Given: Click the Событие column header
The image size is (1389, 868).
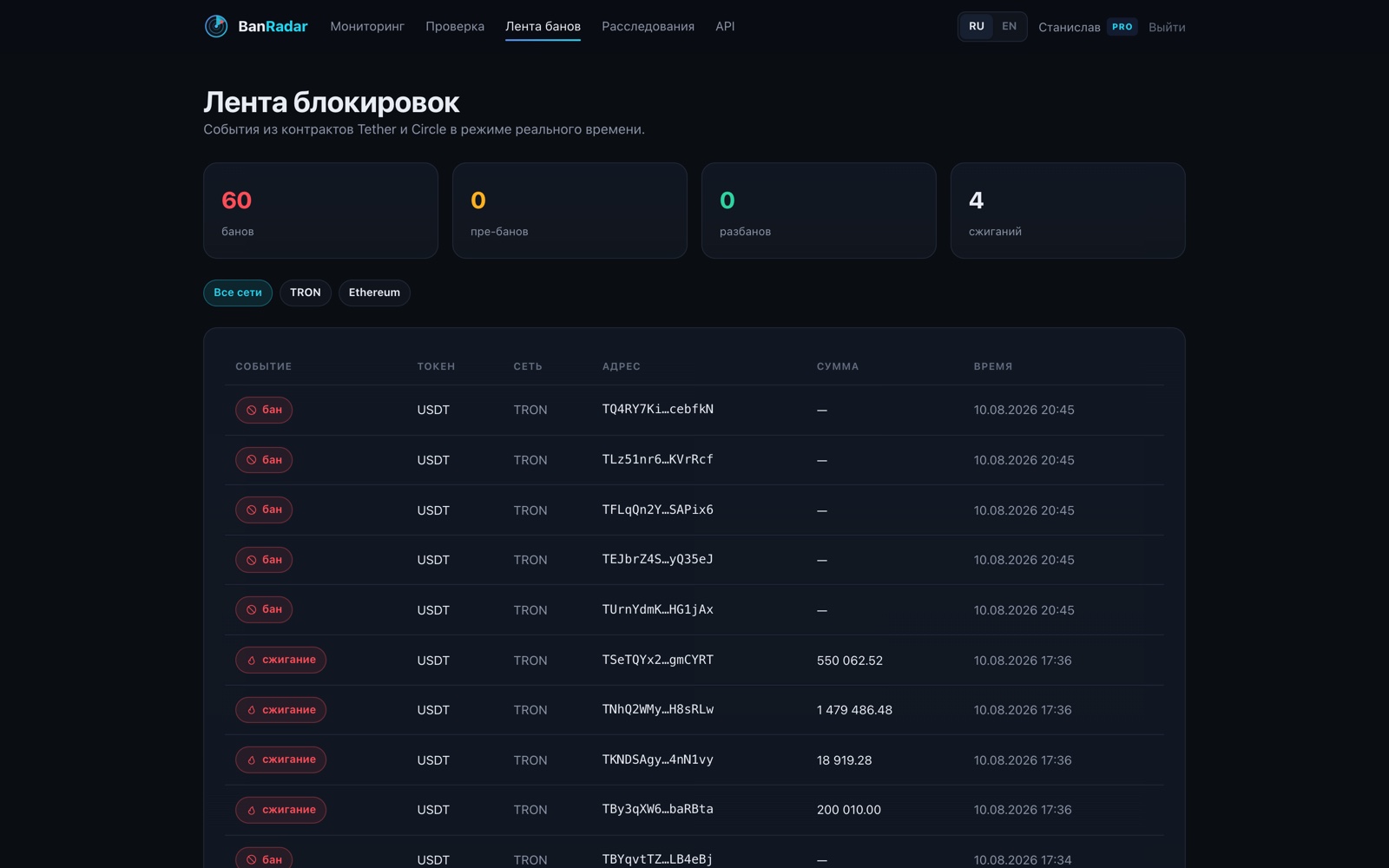Looking at the screenshot, I should tap(264, 366).
